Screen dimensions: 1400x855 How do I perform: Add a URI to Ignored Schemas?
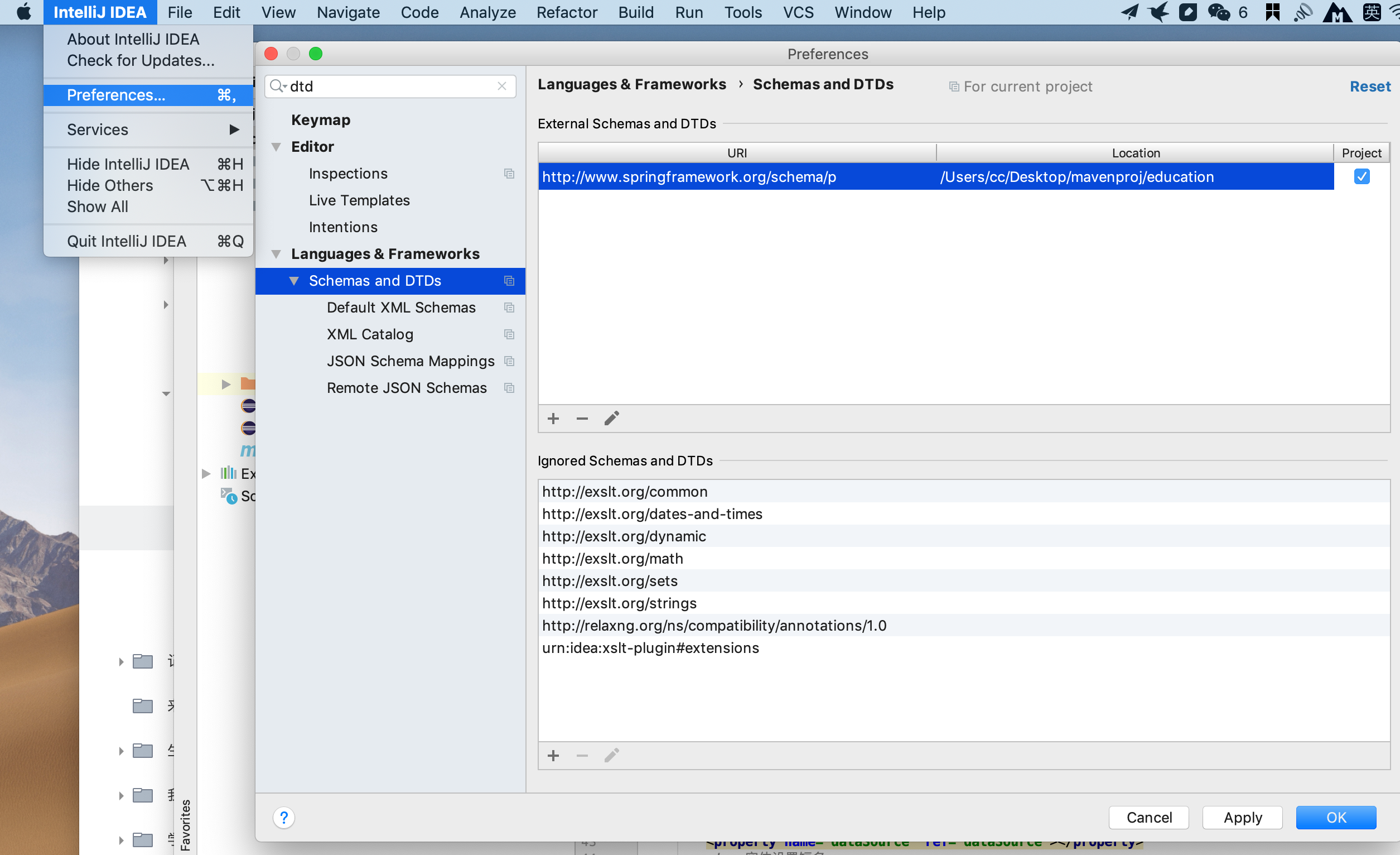[553, 756]
